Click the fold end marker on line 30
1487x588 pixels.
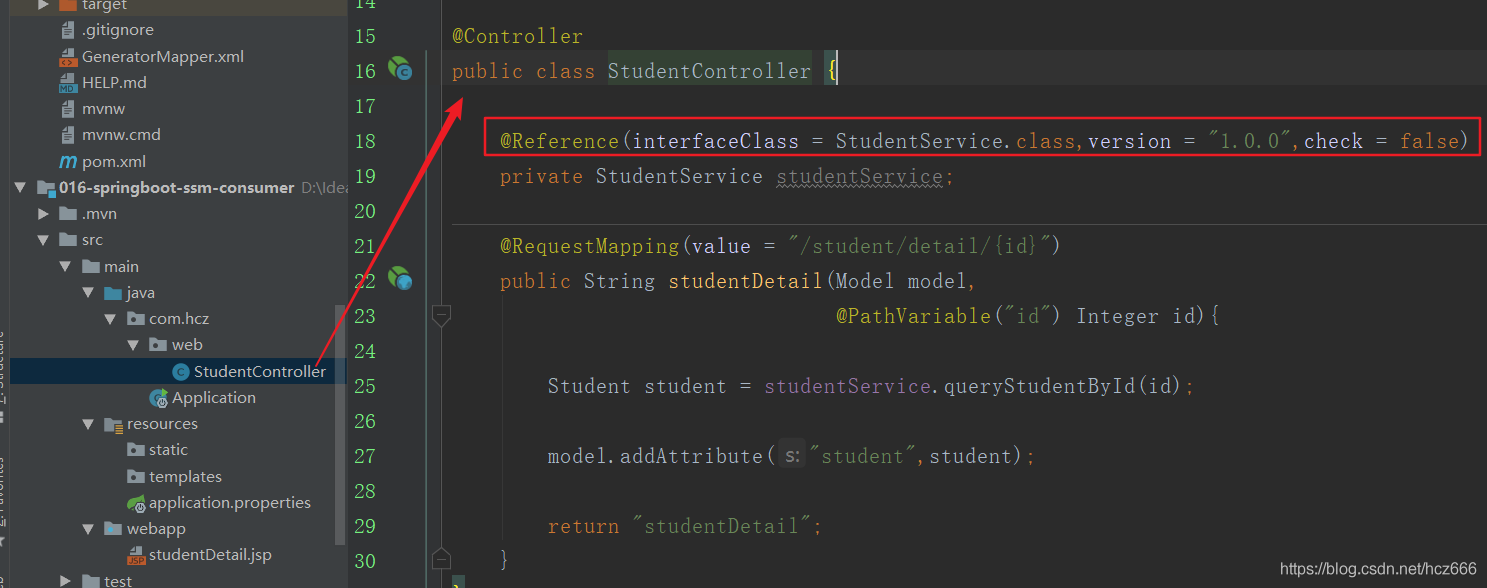441,558
